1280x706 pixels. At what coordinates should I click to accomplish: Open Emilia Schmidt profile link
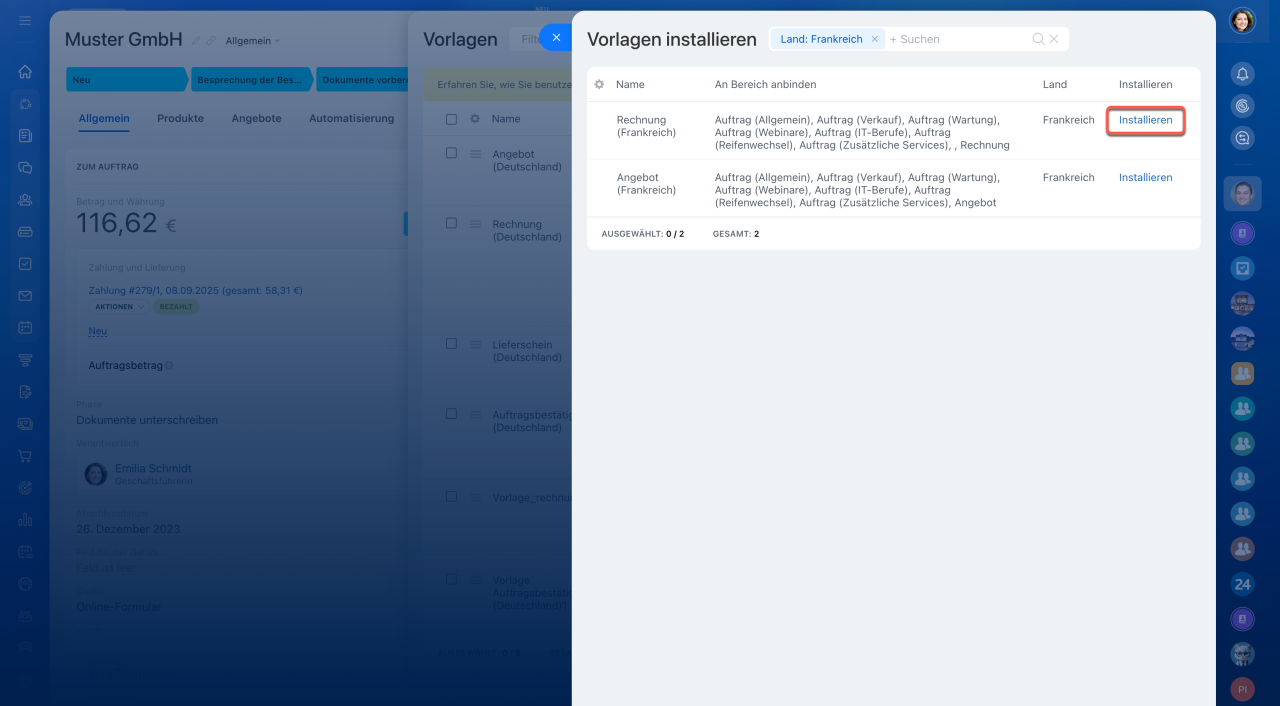click(153, 468)
